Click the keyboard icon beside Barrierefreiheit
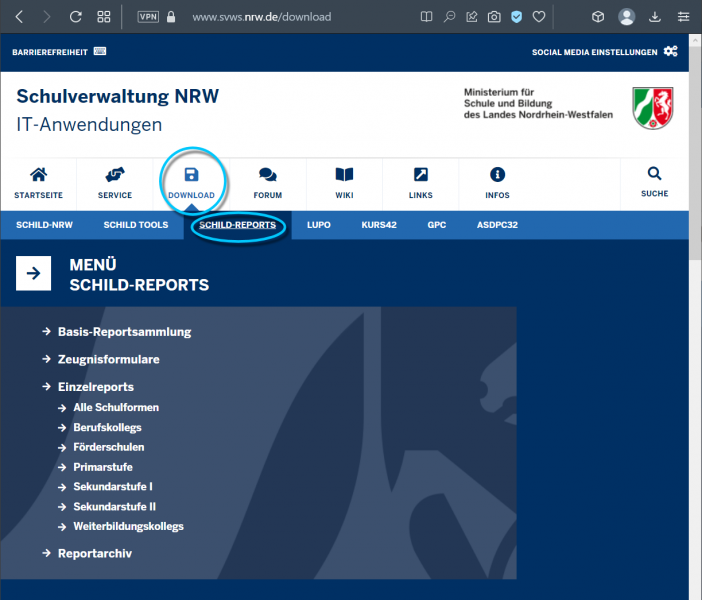The image size is (702, 600). pos(100,51)
